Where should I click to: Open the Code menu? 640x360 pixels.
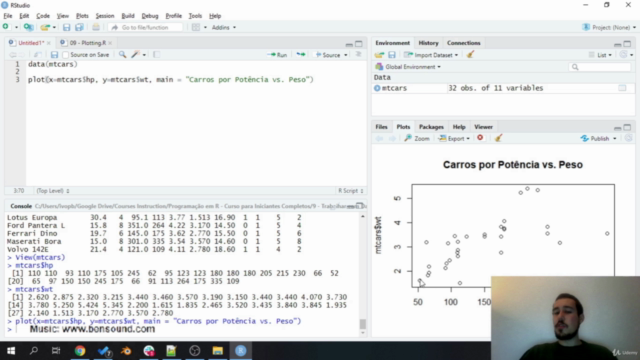[x=43, y=16]
